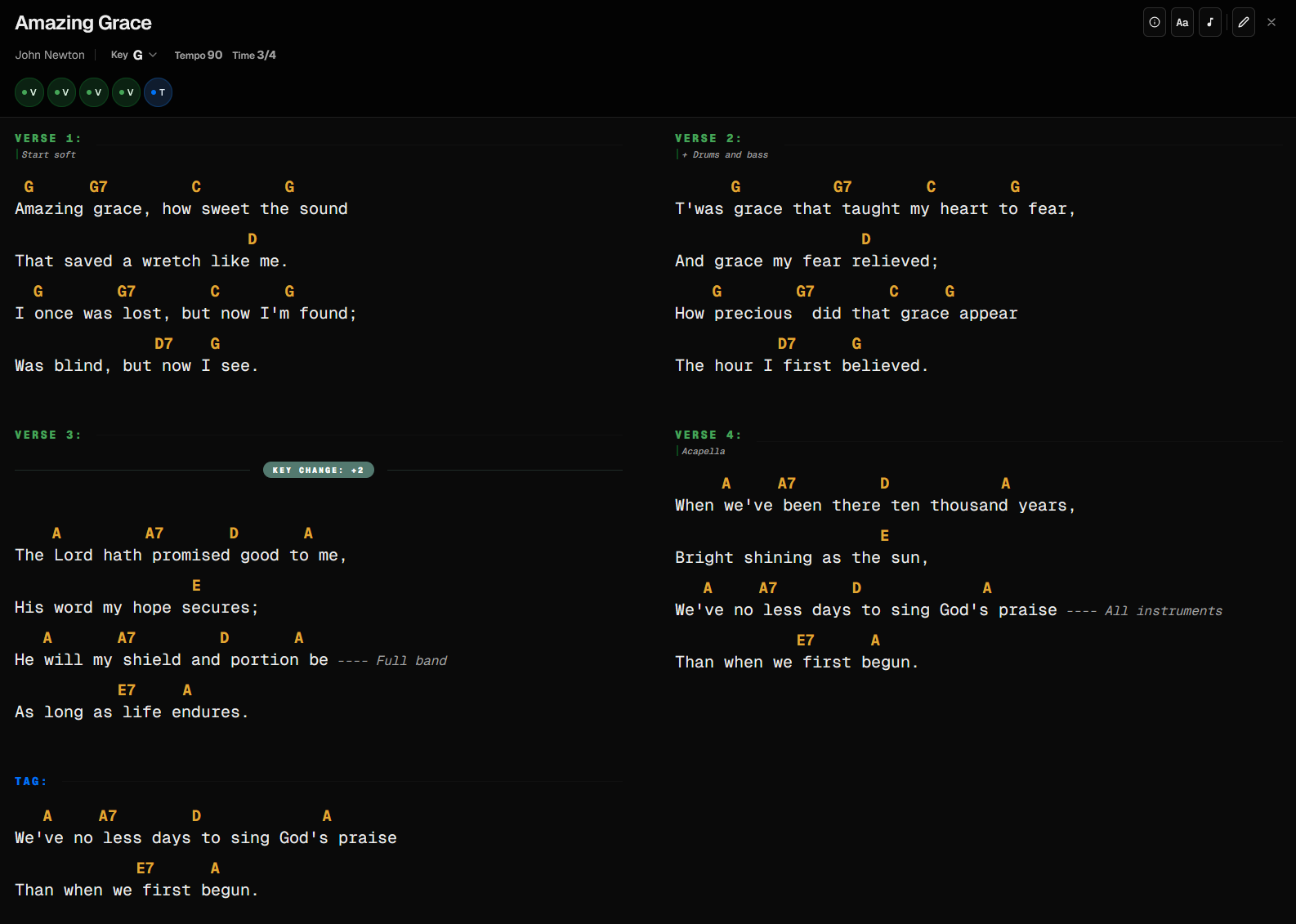Click D7 chord above 'Was blind, but now'
The height and width of the screenshot is (924, 1296).
point(164,344)
